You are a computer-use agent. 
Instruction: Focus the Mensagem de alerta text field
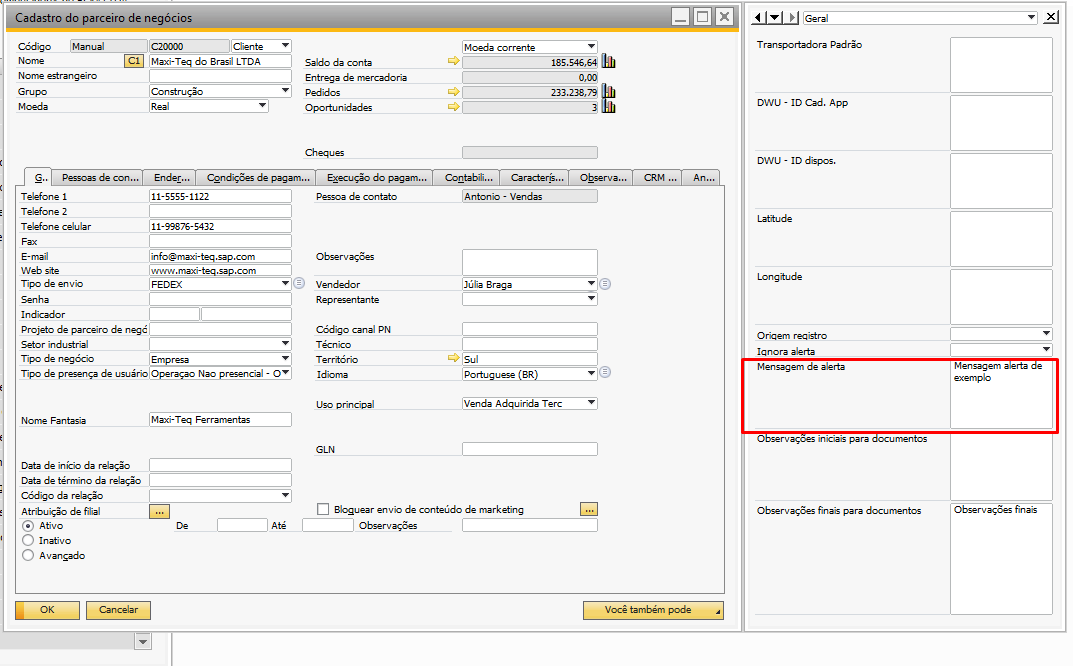click(x=1001, y=394)
